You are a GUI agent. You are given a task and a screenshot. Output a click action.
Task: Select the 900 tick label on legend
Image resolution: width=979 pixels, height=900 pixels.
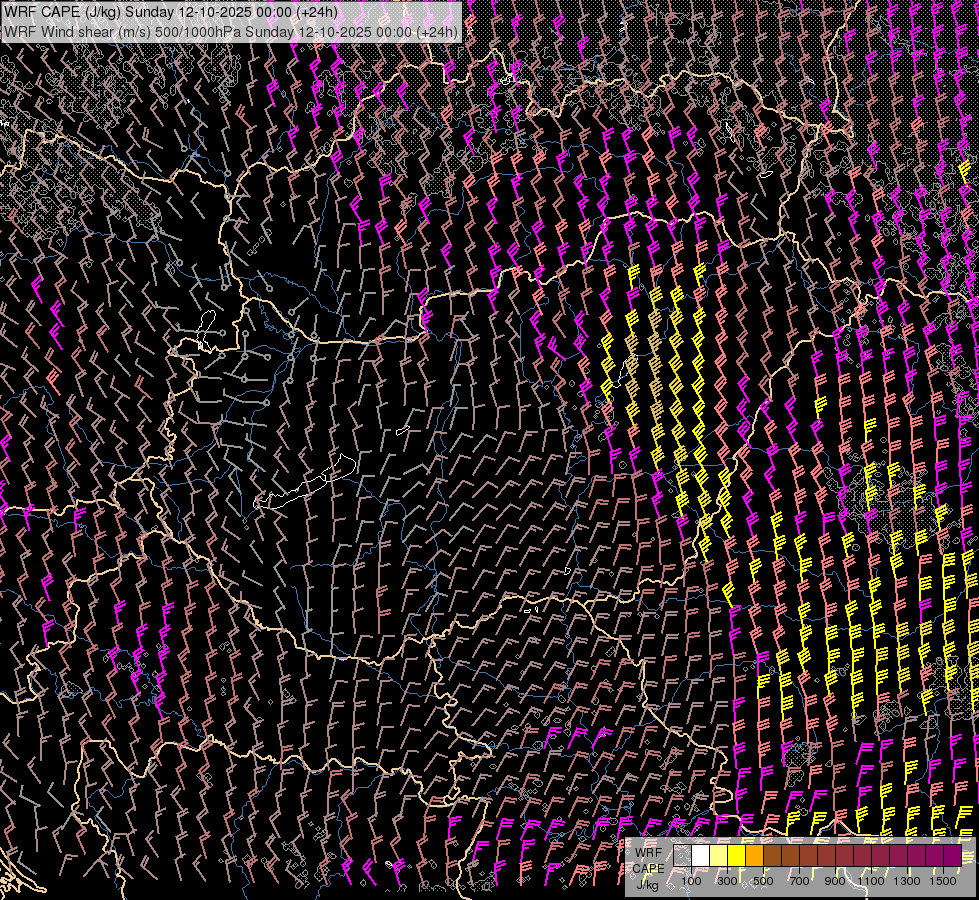(x=835, y=881)
